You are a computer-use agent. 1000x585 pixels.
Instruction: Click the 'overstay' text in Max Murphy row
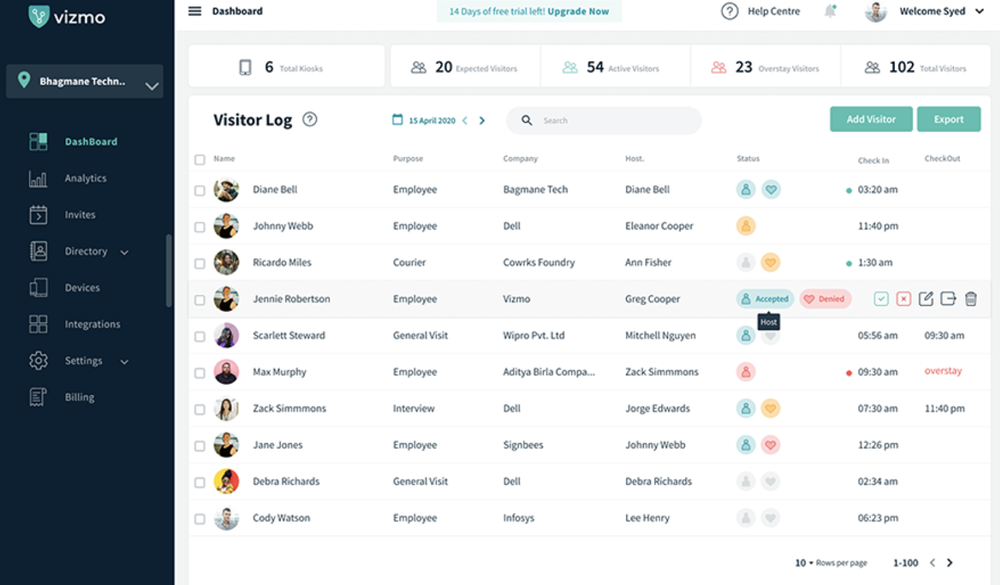click(x=943, y=371)
